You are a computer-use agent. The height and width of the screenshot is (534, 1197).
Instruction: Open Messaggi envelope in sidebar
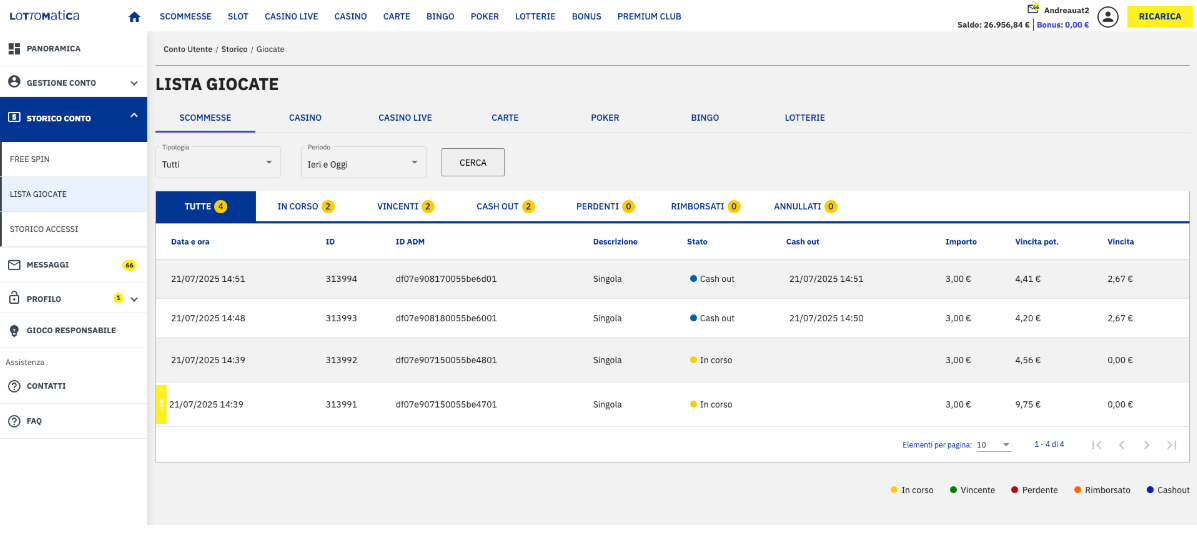tap(14, 265)
